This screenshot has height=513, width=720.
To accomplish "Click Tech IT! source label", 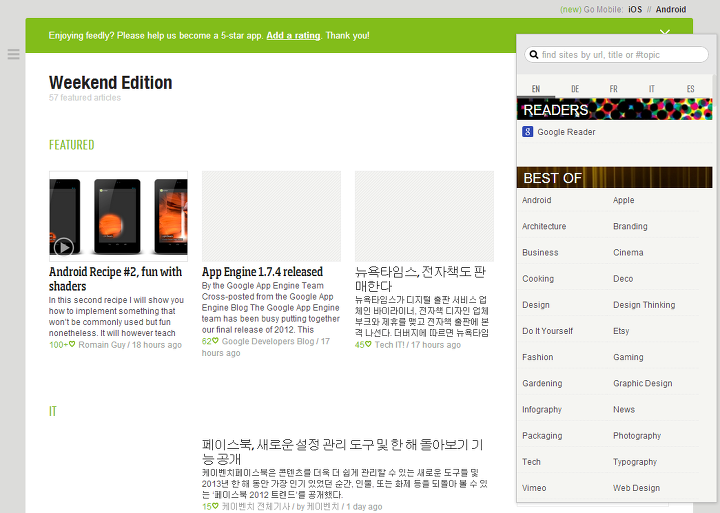I will pyautogui.click(x=389, y=345).
